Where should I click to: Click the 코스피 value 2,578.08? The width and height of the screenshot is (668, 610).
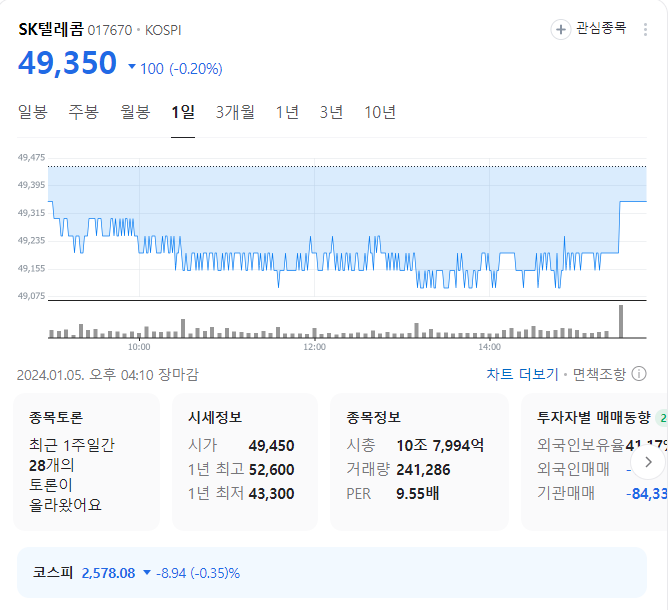[108, 573]
